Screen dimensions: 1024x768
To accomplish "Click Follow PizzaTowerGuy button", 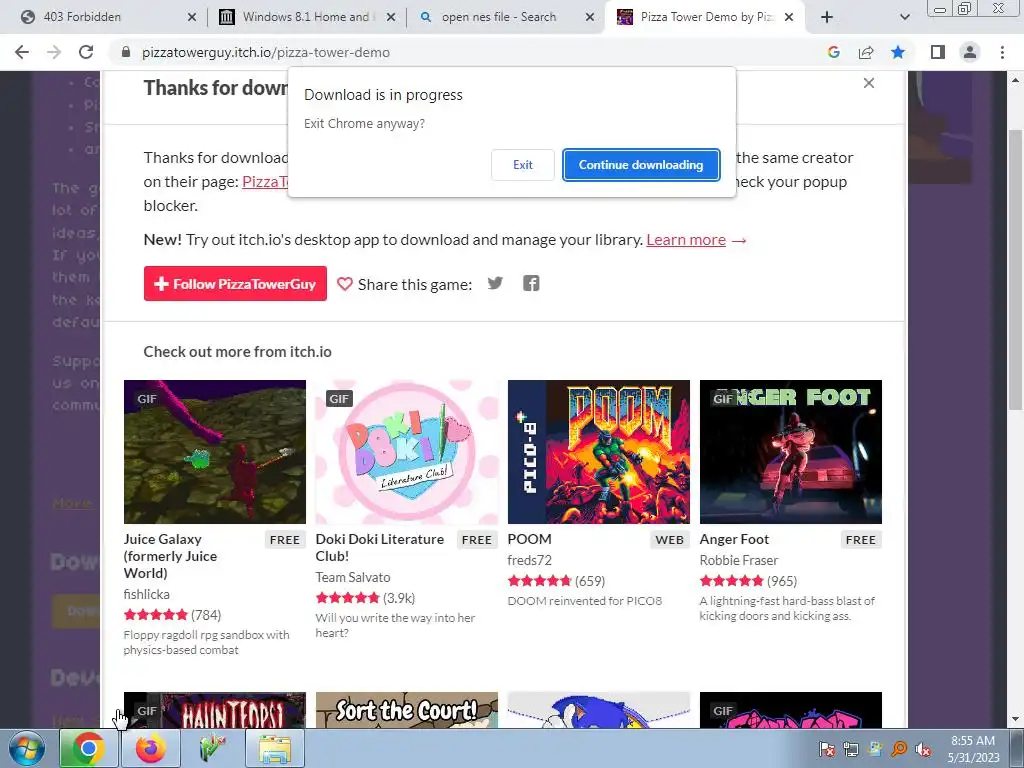I will coord(235,283).
